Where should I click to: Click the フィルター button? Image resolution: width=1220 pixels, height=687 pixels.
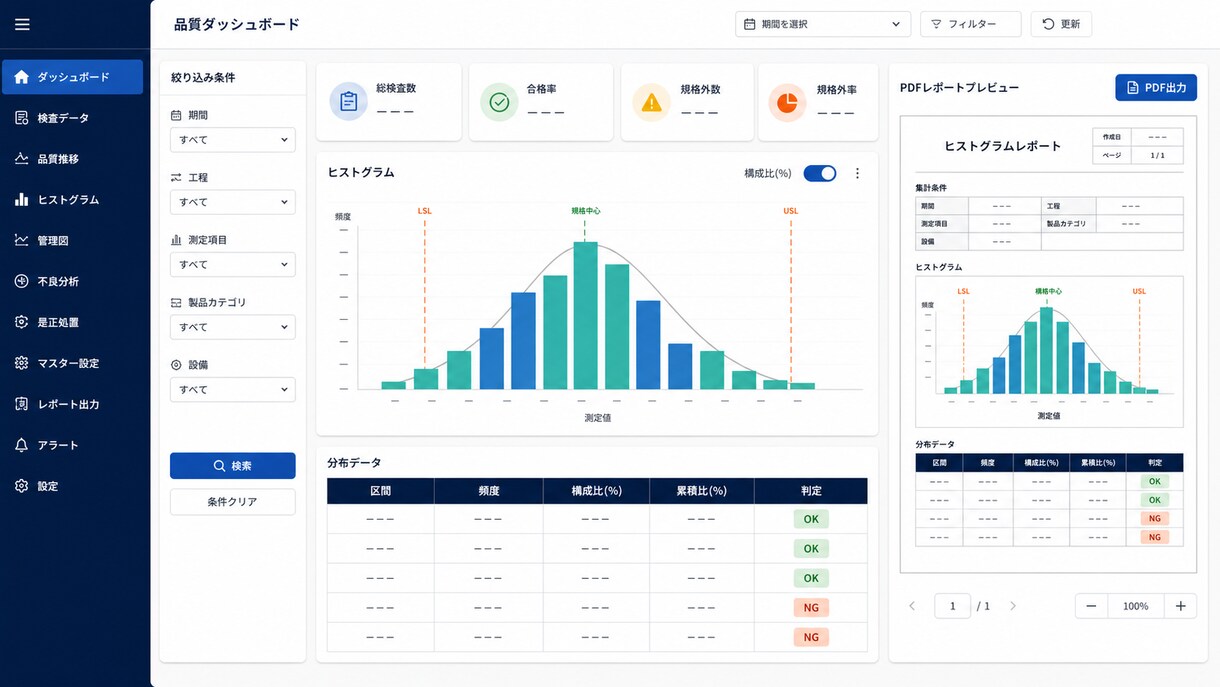coord(970,24)
